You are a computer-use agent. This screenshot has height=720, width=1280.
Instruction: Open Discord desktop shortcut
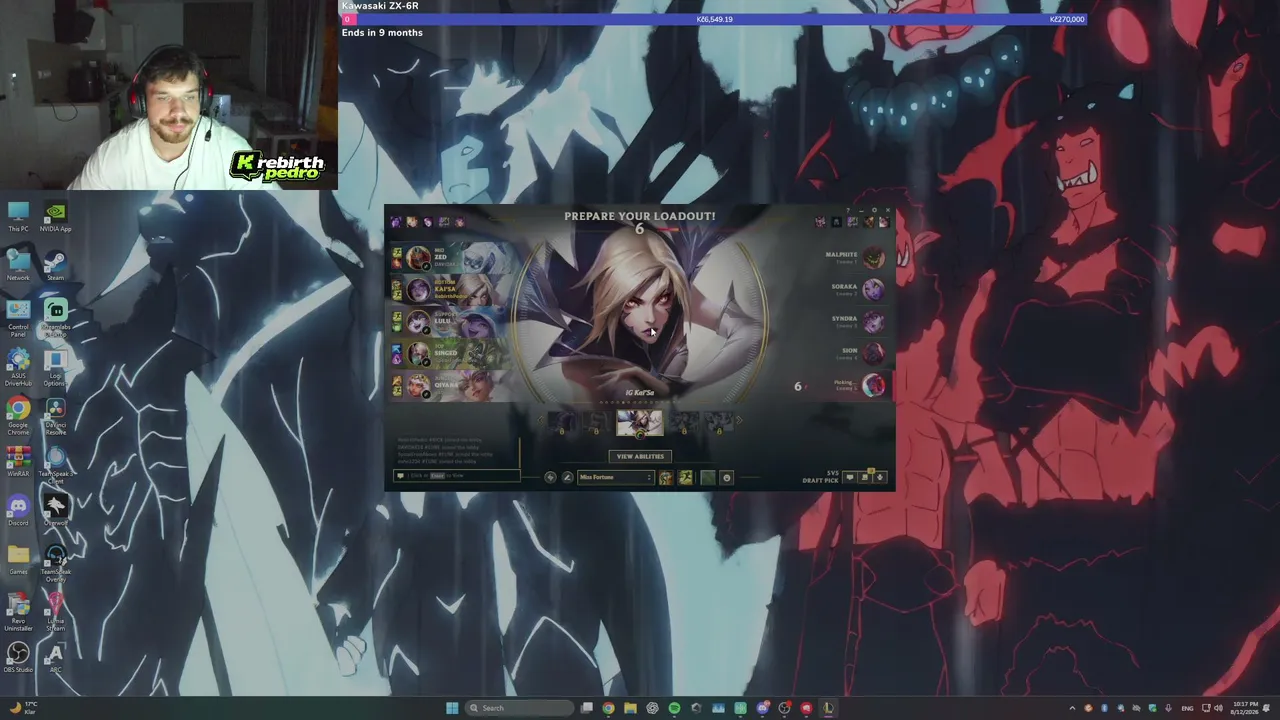coord(18,511)
